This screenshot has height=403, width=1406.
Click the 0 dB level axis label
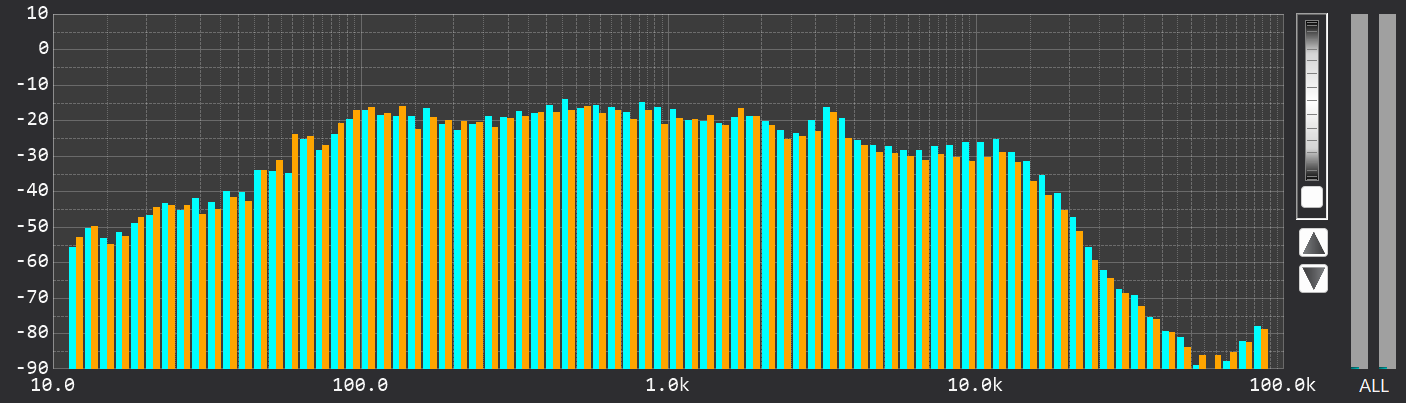43,48
